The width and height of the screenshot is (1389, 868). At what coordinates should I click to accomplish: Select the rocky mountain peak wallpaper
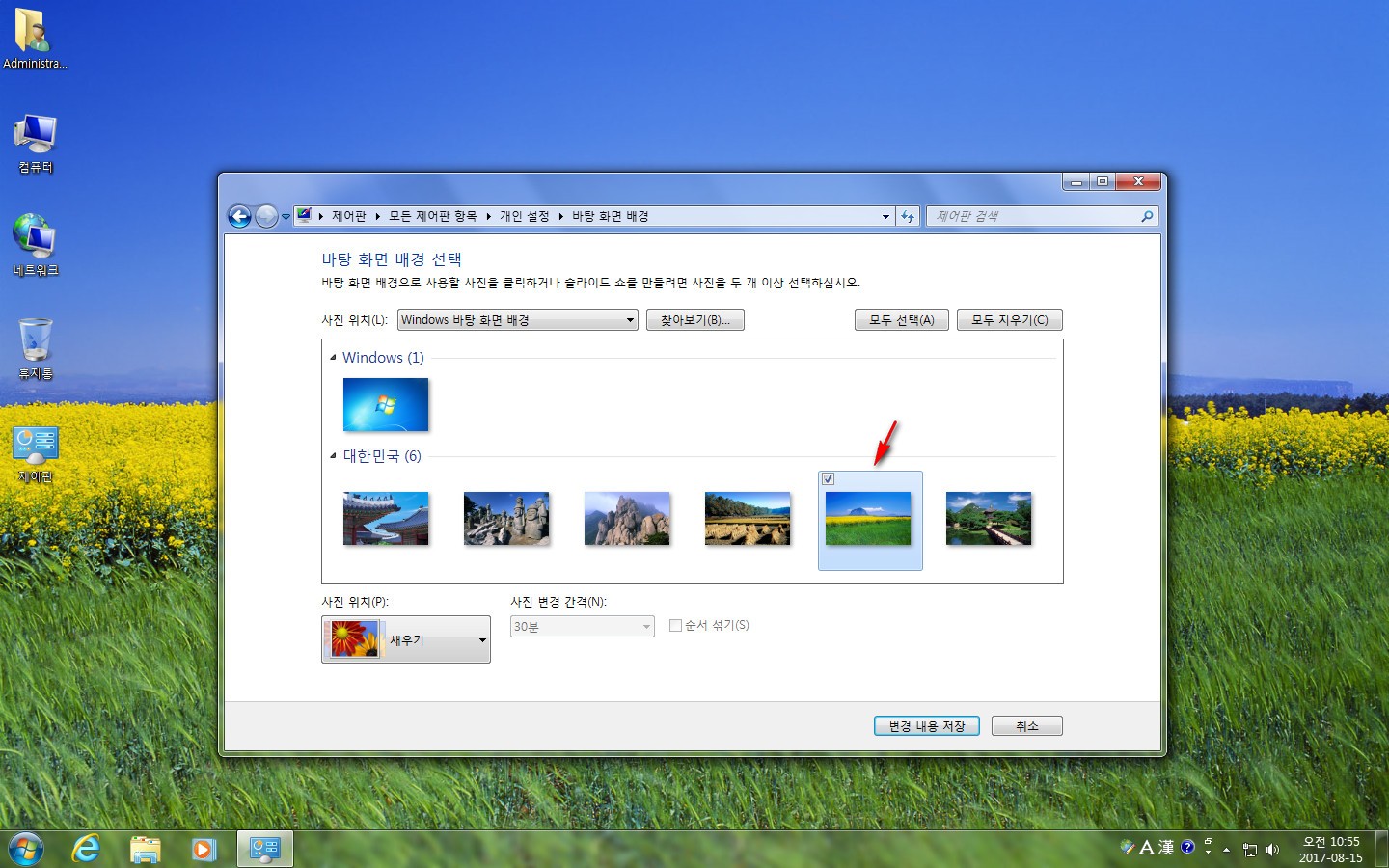627,518
